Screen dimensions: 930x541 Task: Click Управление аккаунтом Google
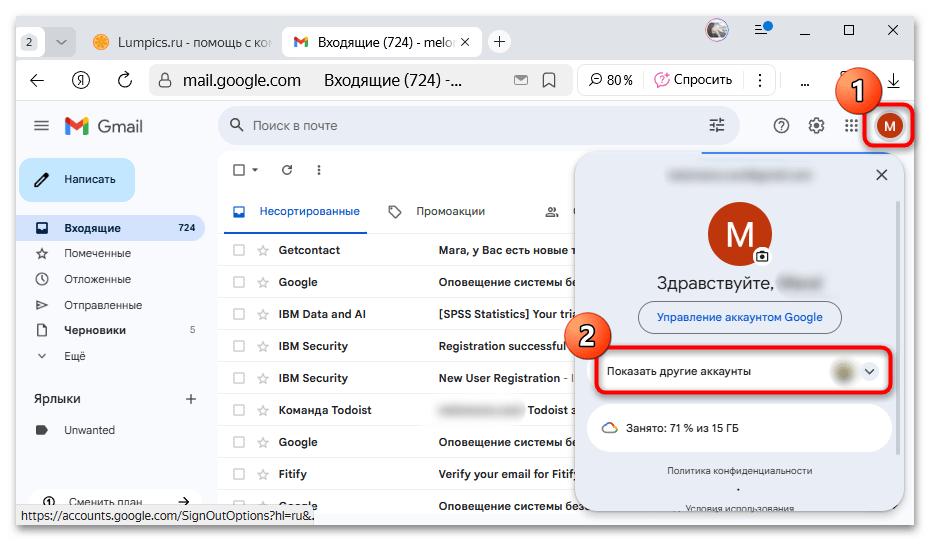[740, 317]
